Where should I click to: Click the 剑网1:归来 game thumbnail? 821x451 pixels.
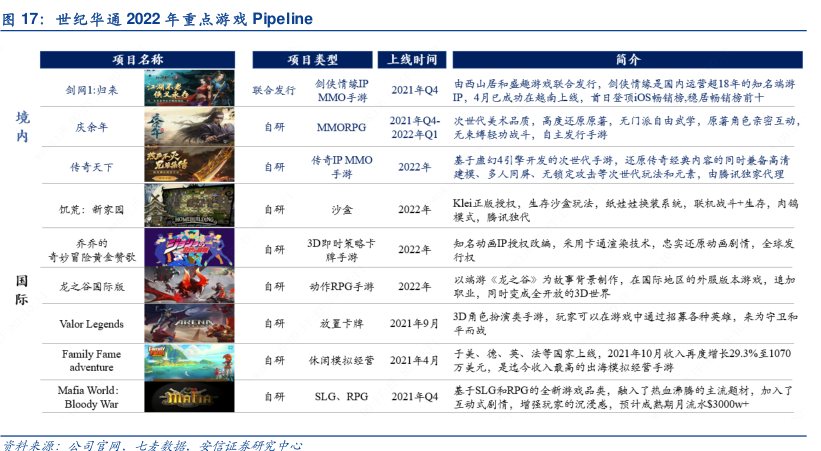pos(190,89)
